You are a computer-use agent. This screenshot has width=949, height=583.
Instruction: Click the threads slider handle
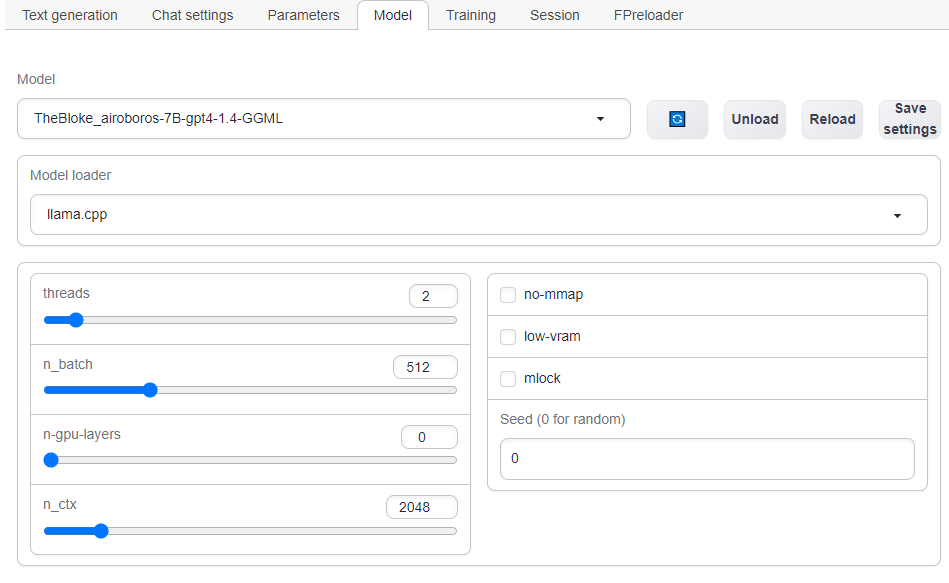click(x=76, y=320)
